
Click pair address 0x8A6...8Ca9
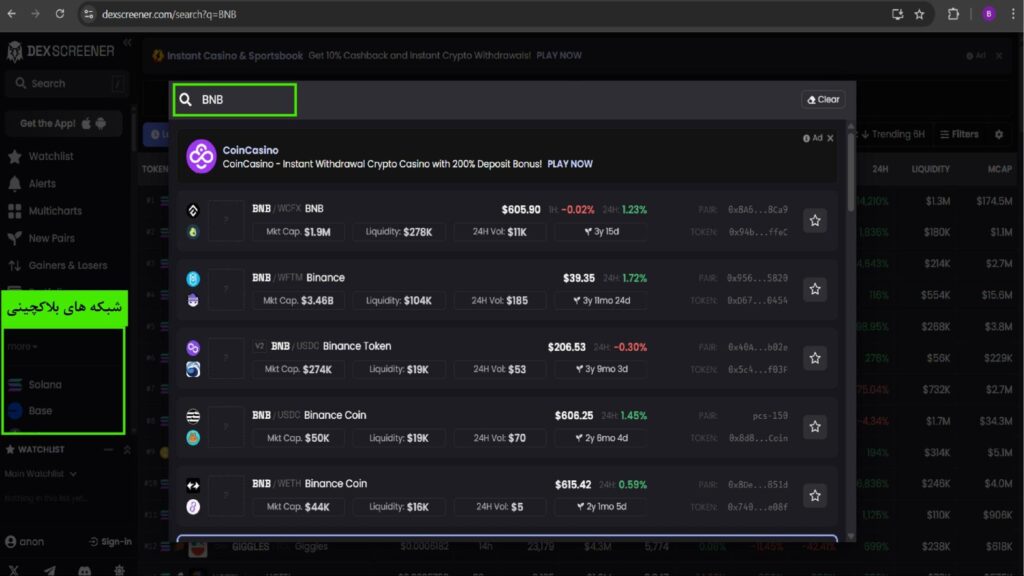(758, 210)
